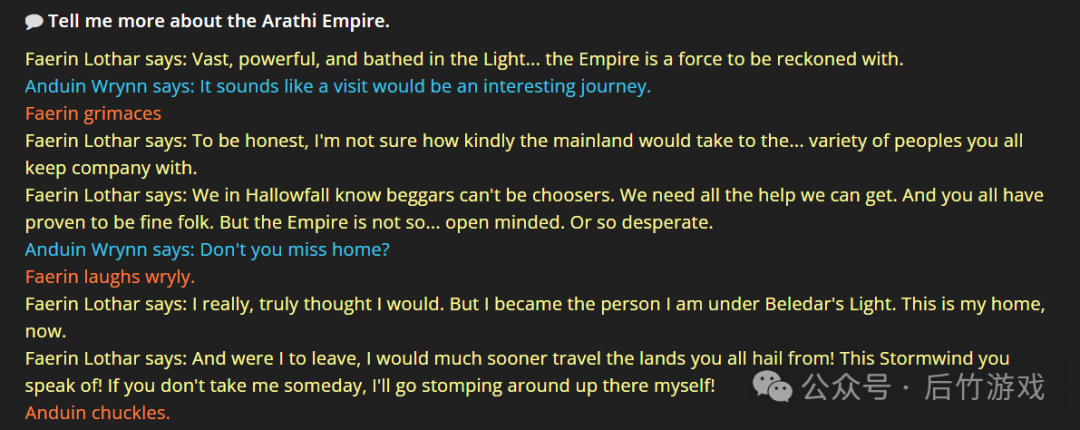Click Faerin's line beginning "Vast, powerful"
This screenshot has width=1080, height=430.
click(464, 59)
